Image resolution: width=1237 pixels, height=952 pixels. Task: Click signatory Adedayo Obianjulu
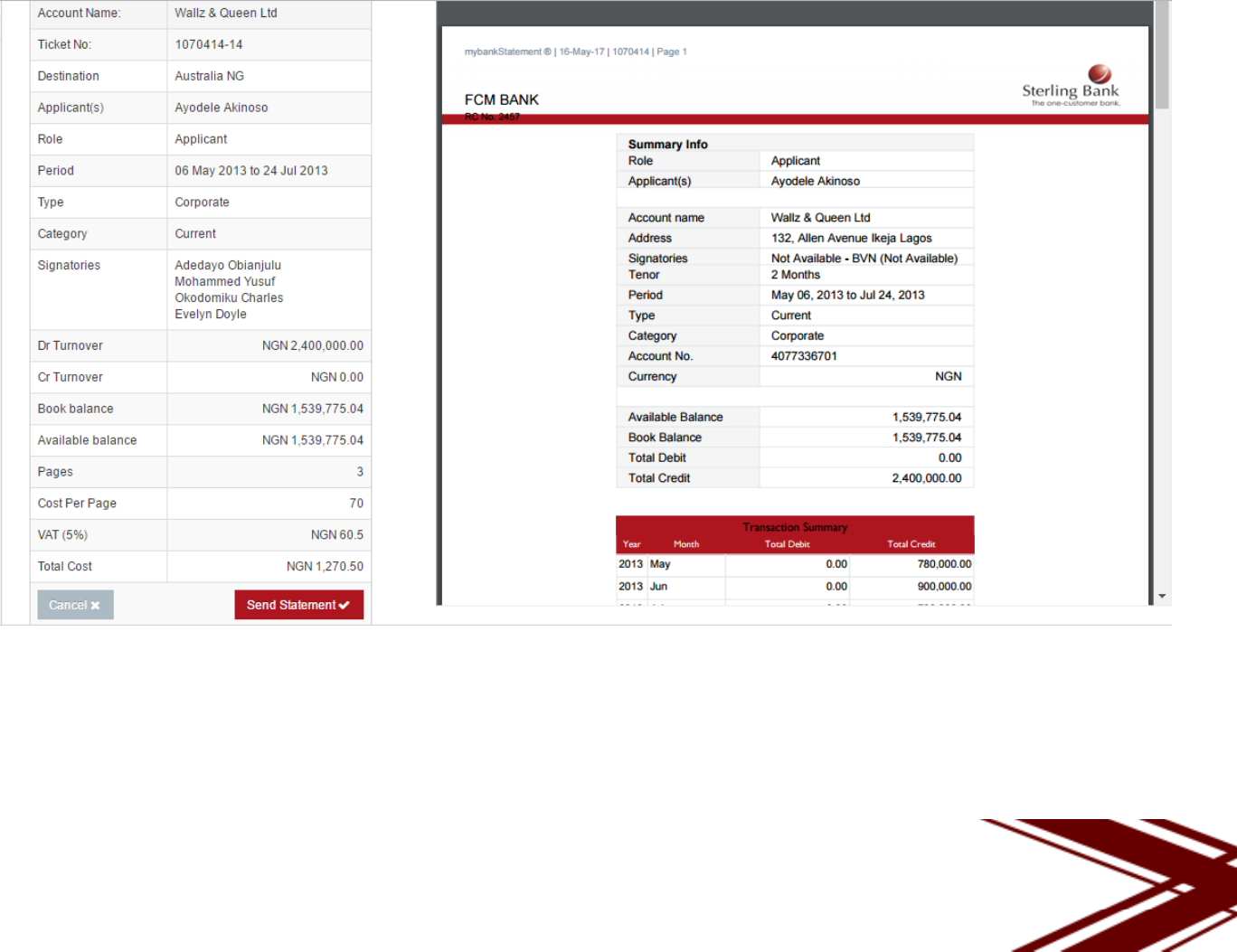coord(228,266)
